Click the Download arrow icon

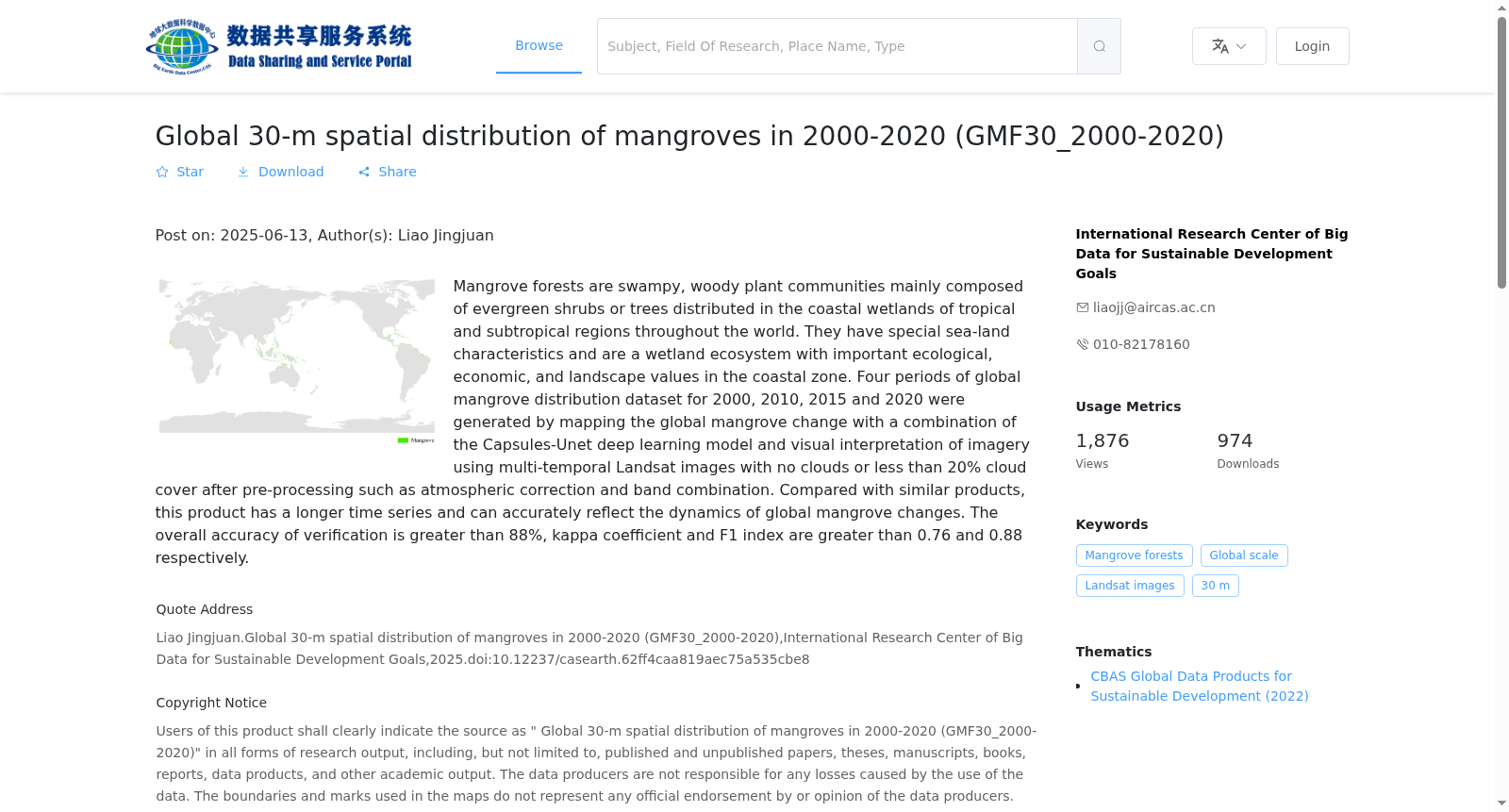243,172
